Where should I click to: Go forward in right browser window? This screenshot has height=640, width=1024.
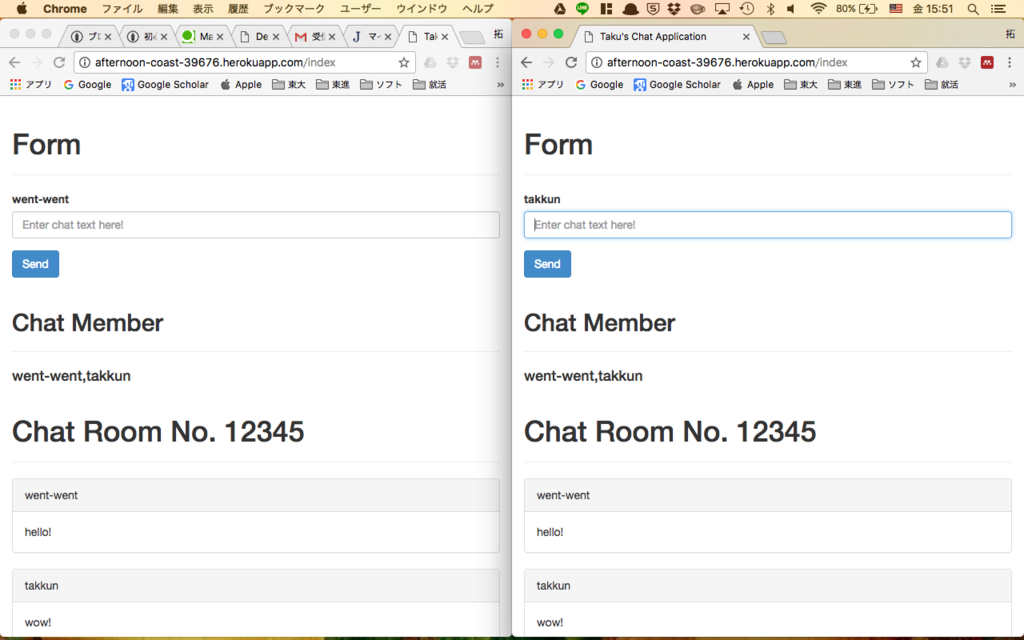549,62
